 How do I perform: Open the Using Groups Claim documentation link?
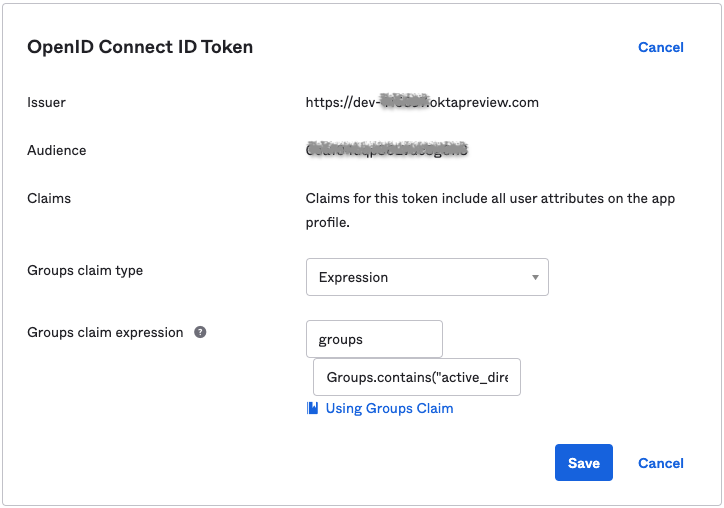pyautogui.click(x=389, y=408)
